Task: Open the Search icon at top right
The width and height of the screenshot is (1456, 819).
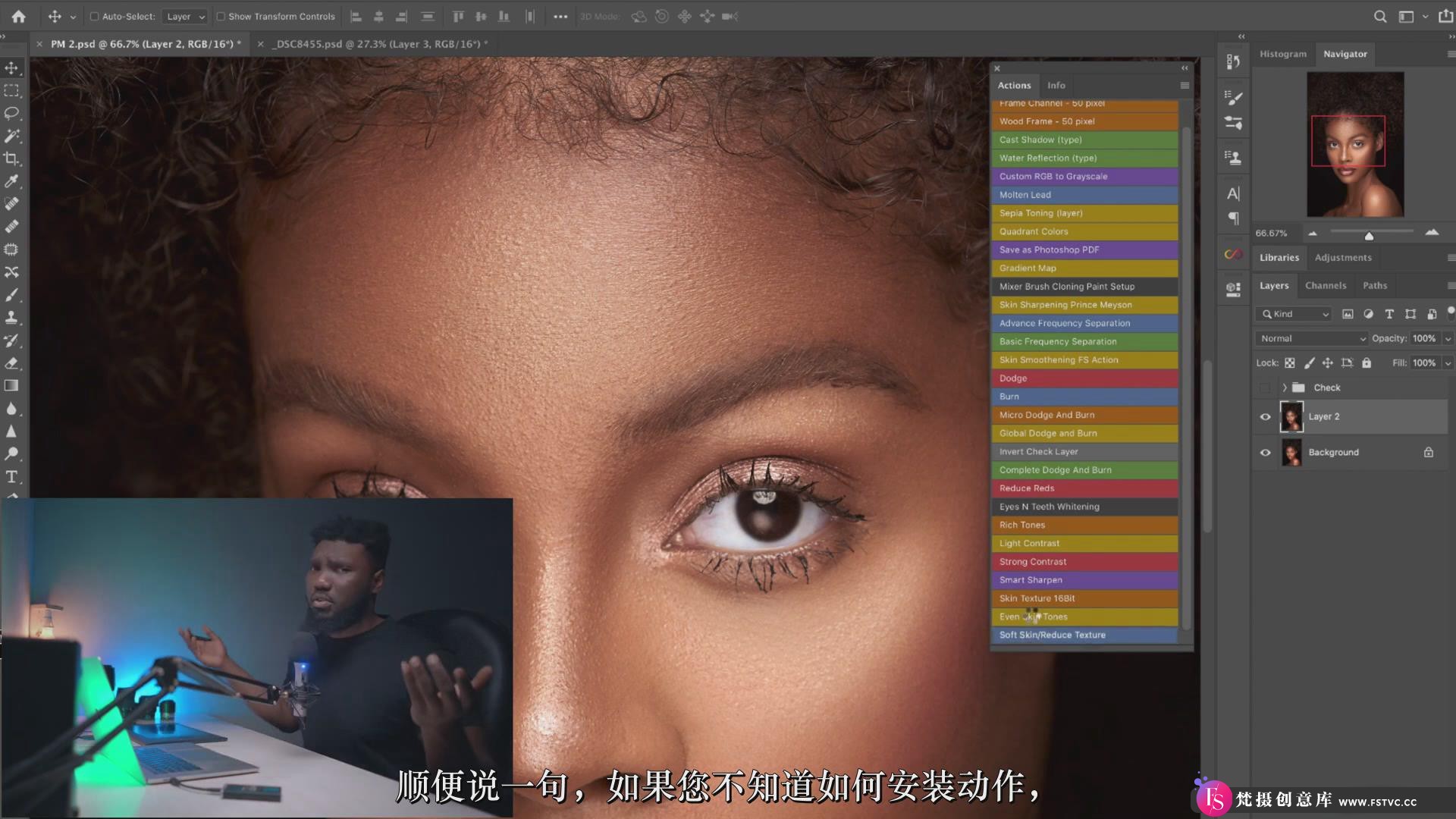Action: click(x=1380, y=16)
